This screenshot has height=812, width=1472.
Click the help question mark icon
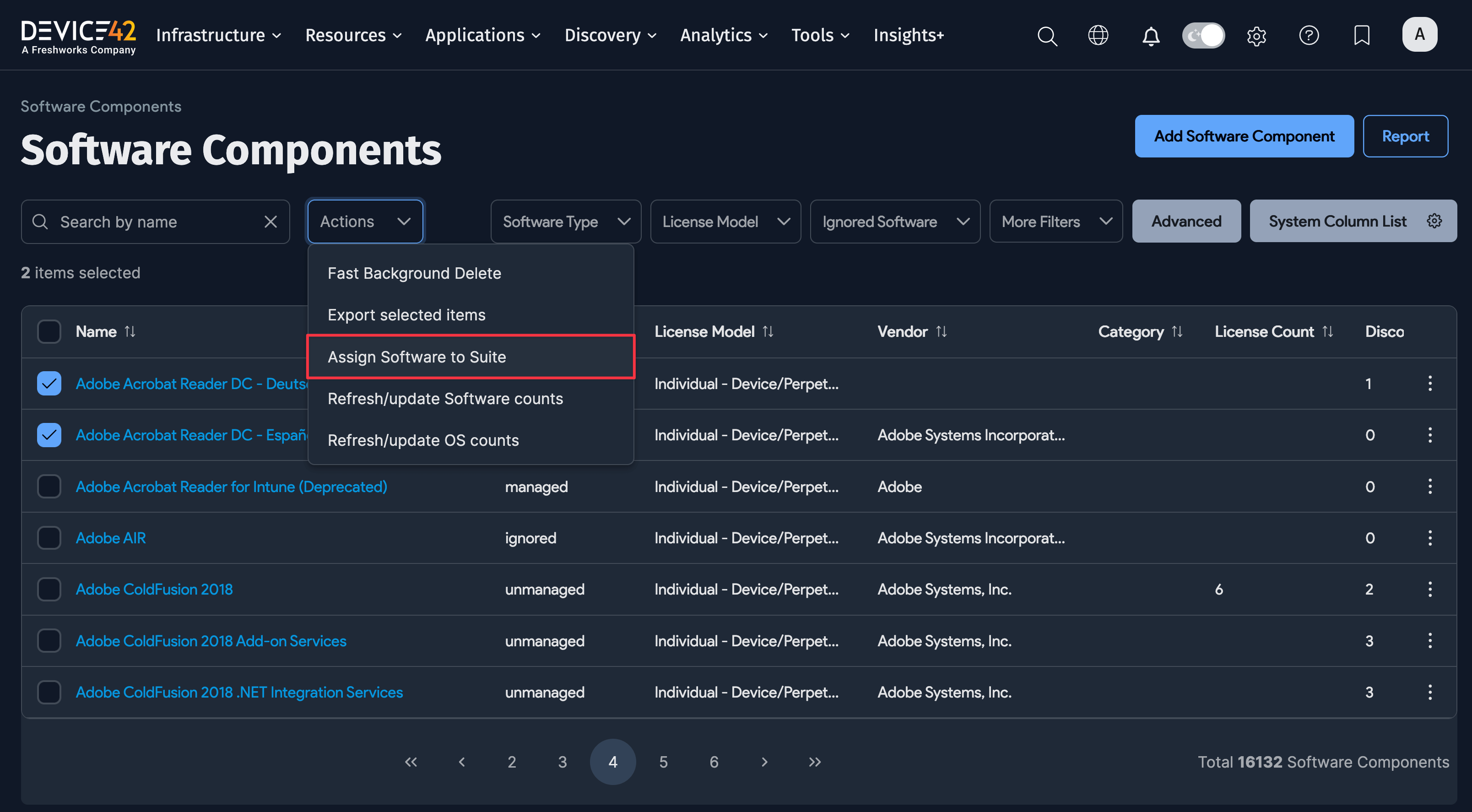1309,35
